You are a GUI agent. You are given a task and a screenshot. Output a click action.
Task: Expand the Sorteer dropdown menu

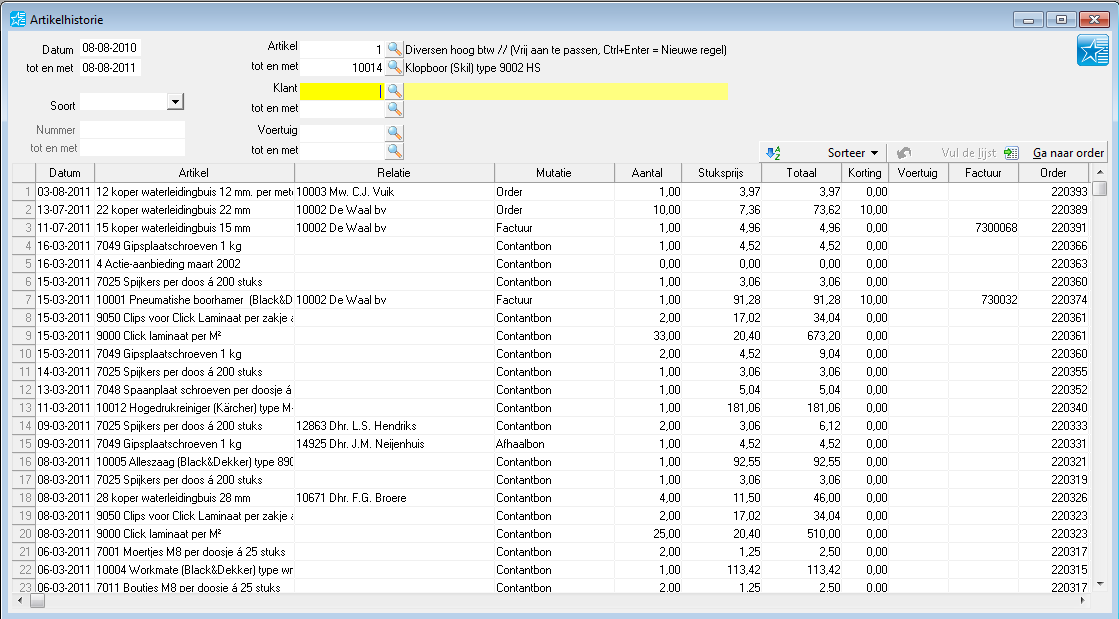click(x=874, y=153)
